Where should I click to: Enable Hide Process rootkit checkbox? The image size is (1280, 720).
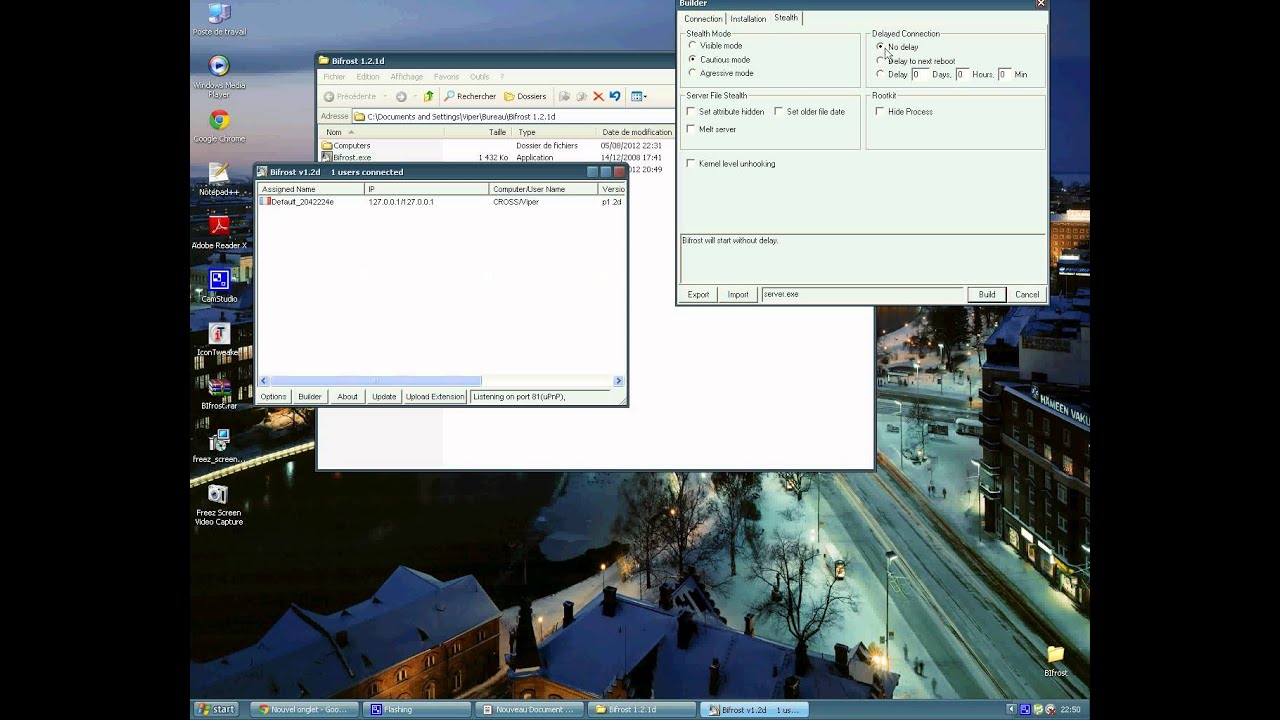click(880, 112)
